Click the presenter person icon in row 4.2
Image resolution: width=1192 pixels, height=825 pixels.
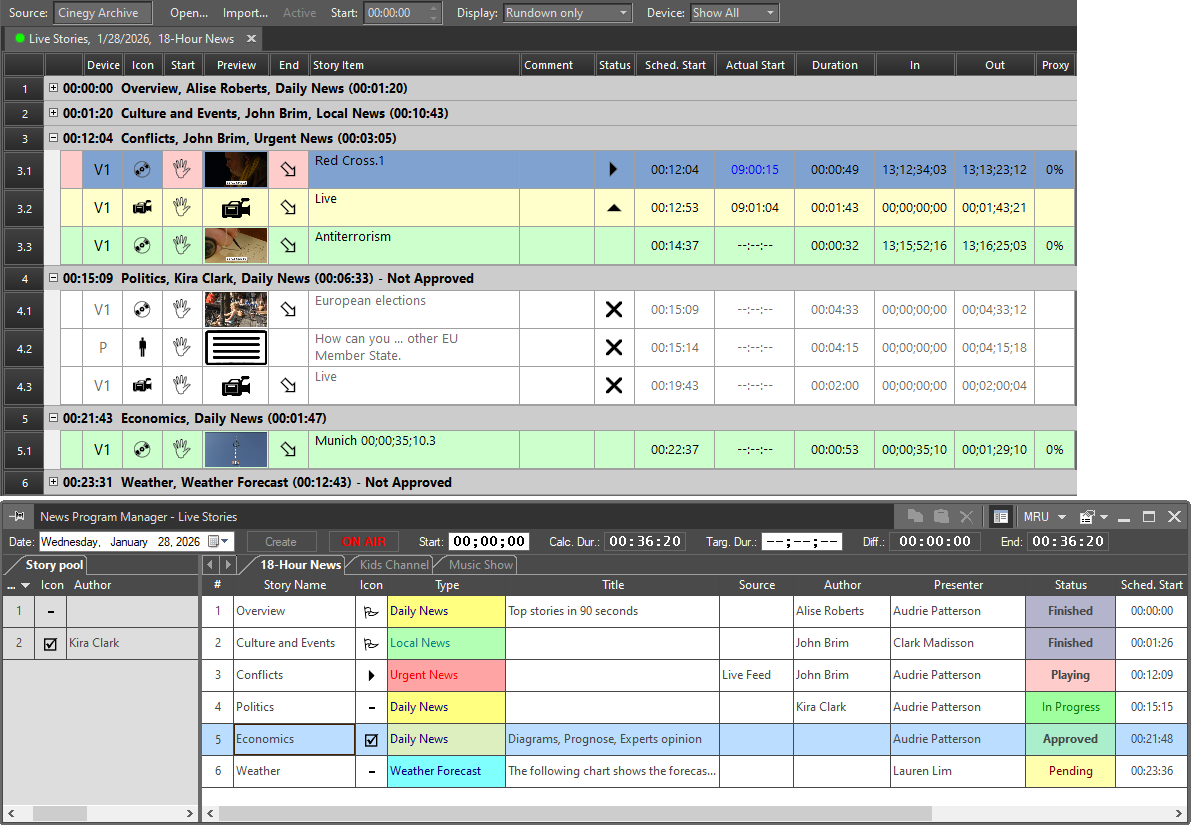tap(141, 347)
